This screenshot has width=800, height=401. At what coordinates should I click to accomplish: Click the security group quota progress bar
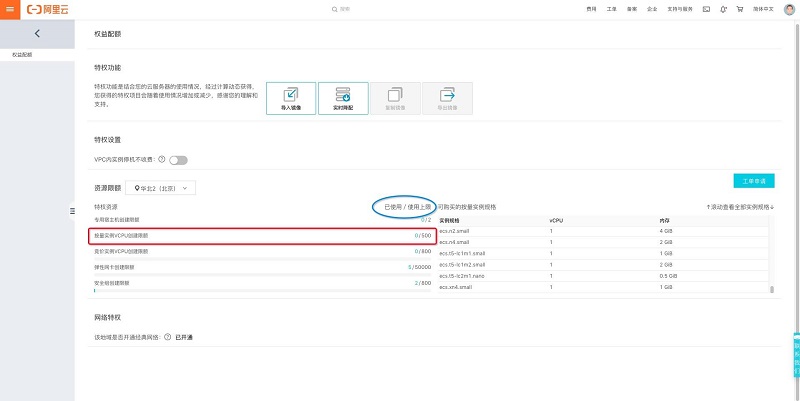[x=263, y=290]
